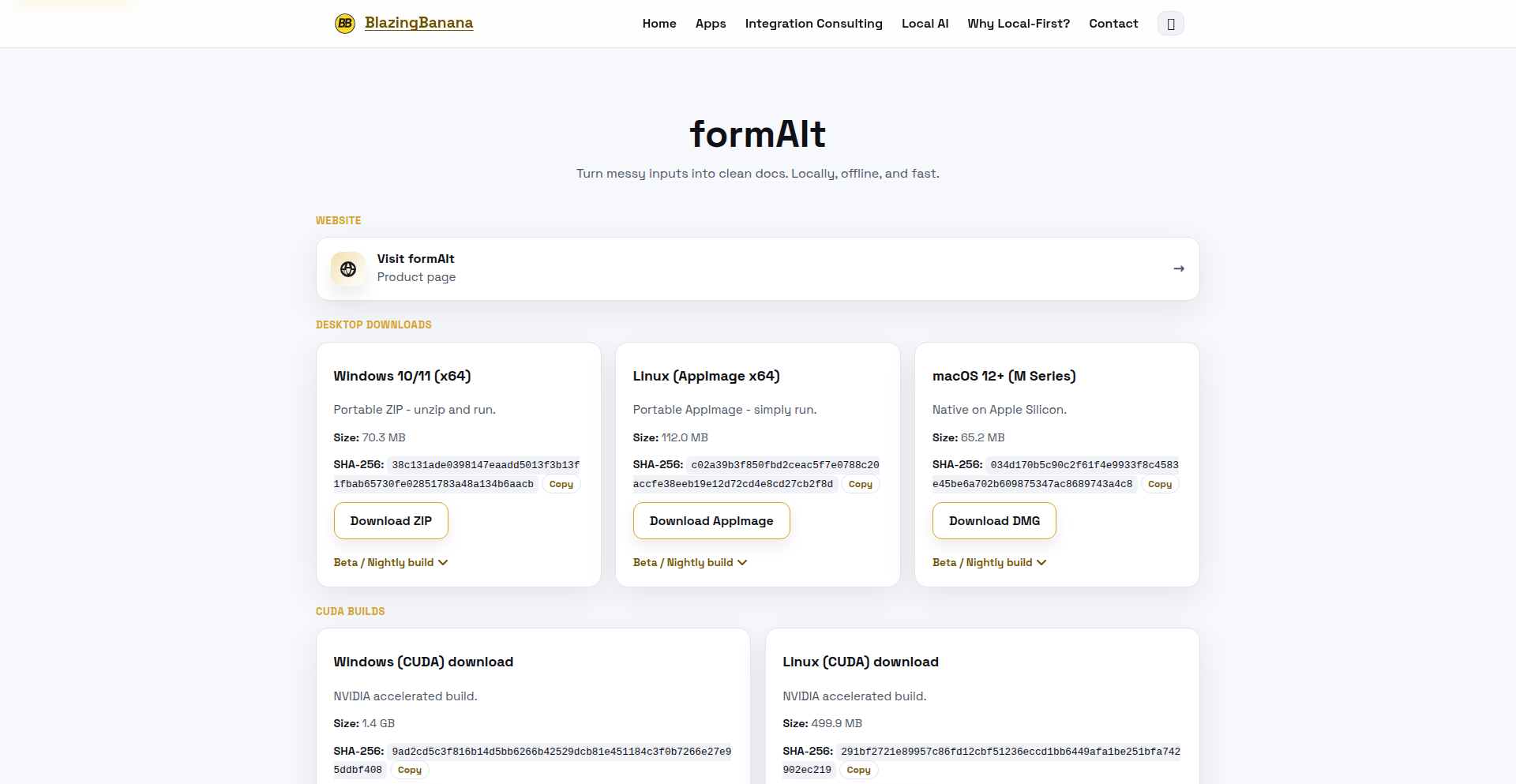1516x784 pixels.
Task: Open the Home nav item
Action: [x=659, y=23]
